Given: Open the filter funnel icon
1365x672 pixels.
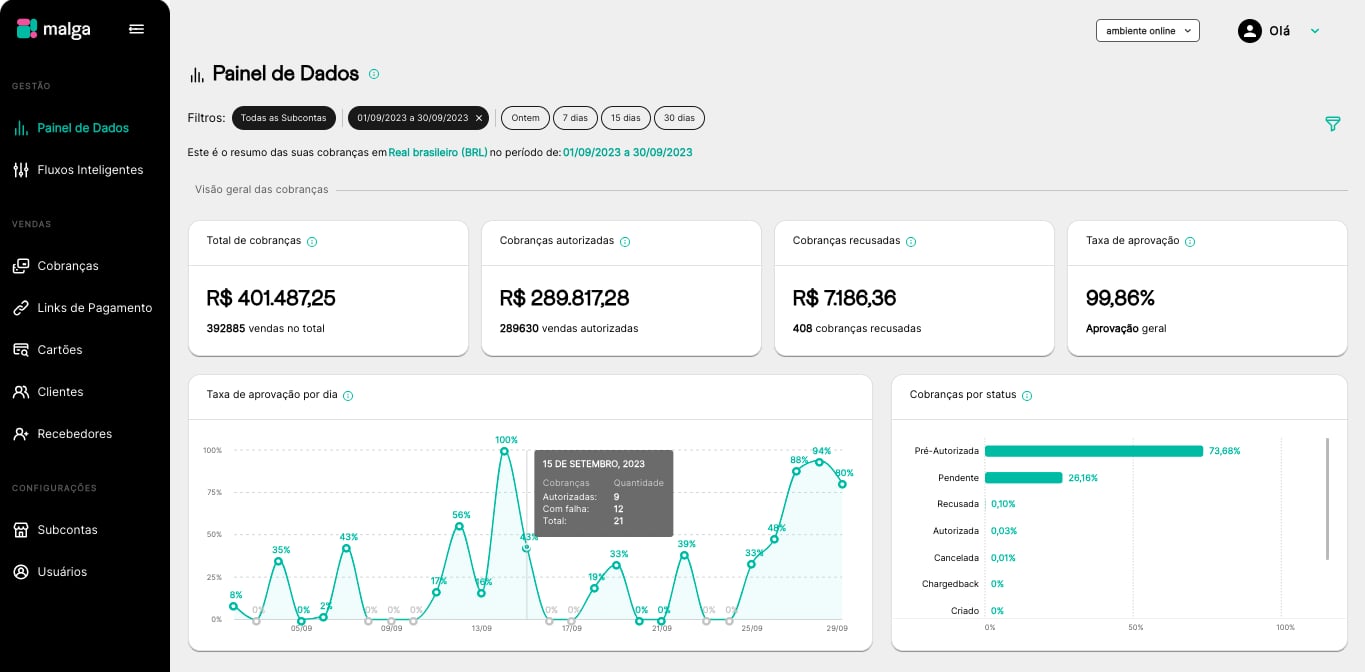Looking at the screenshot, I should [1332, 124].
